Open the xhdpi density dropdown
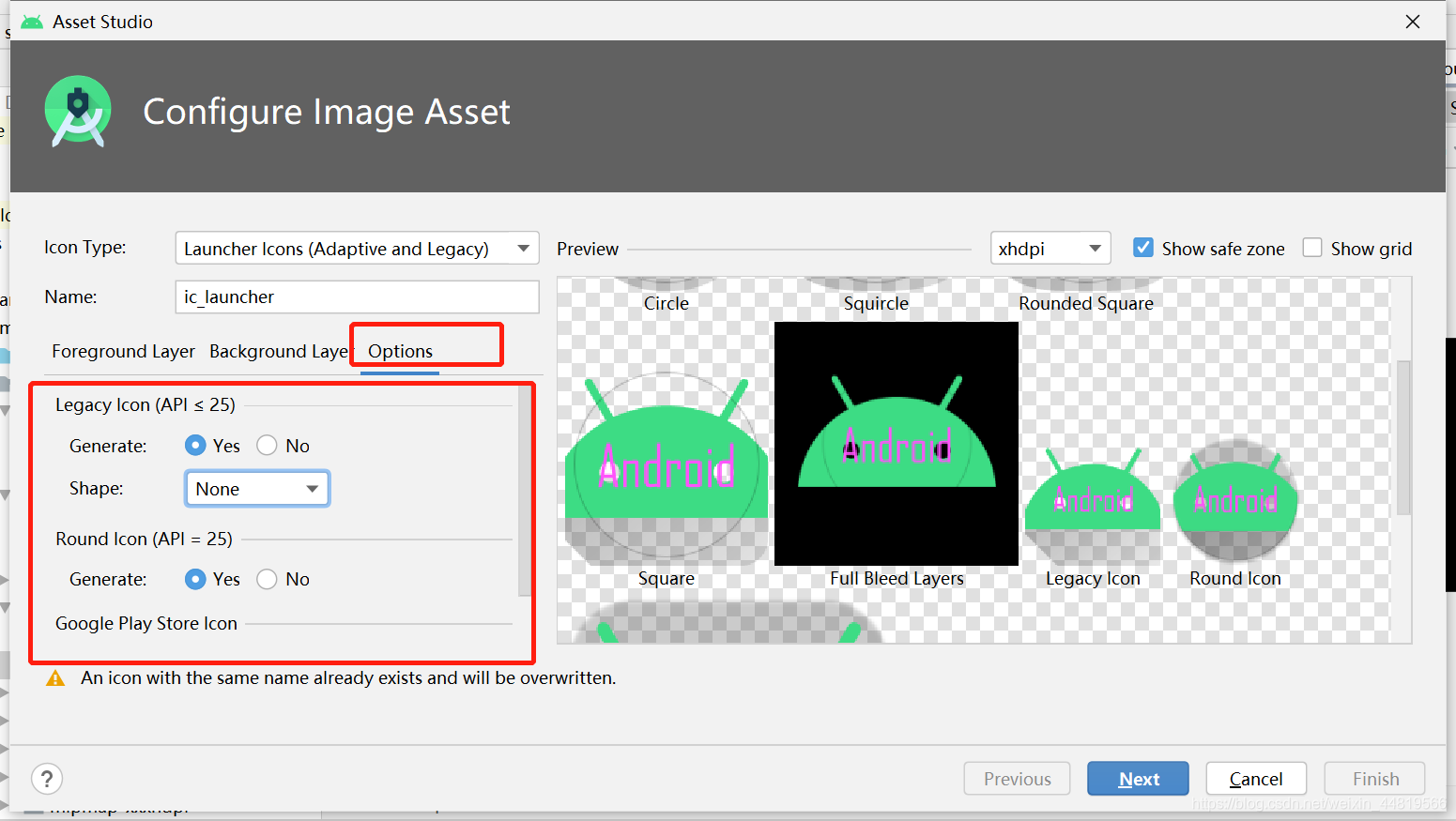The image size is (1456, 821). (1050, 249)
